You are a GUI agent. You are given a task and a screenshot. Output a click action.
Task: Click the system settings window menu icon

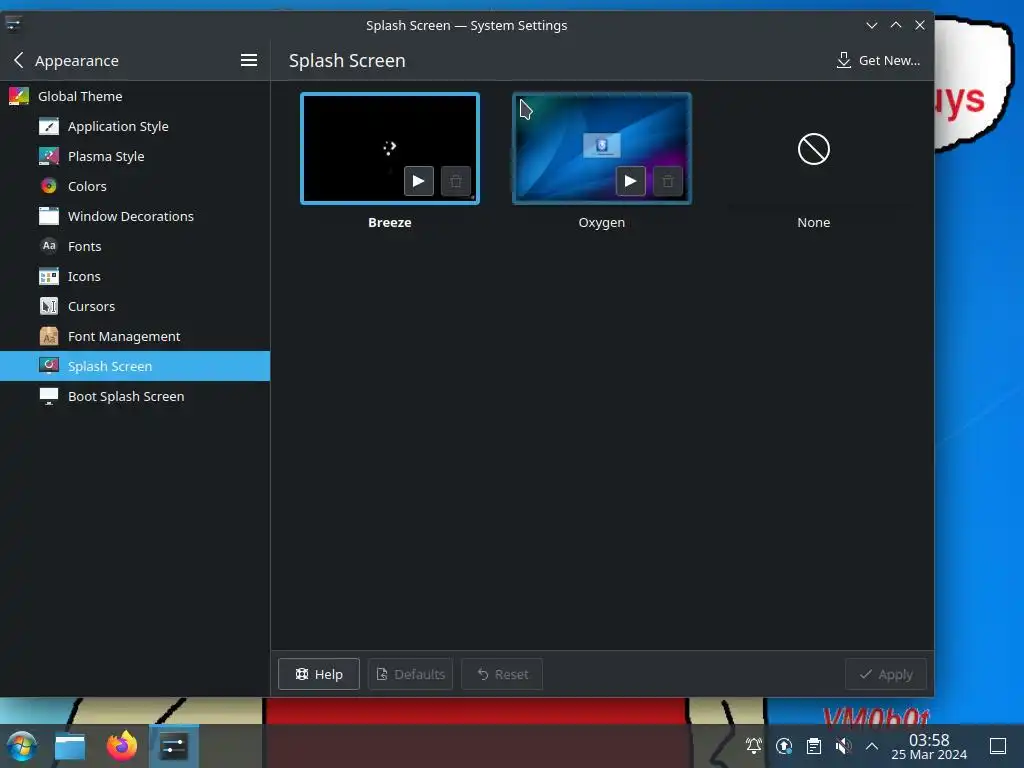[x=13, y=25]
